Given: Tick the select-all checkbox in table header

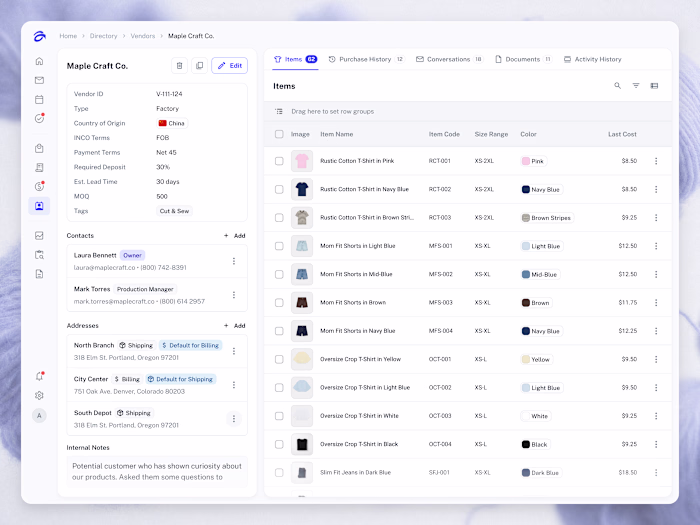Looking at the screenshot, I should (279, 134).
